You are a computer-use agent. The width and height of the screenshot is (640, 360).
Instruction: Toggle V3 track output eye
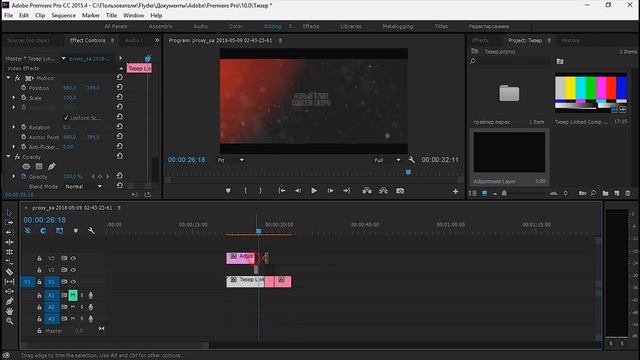point(73,258)
